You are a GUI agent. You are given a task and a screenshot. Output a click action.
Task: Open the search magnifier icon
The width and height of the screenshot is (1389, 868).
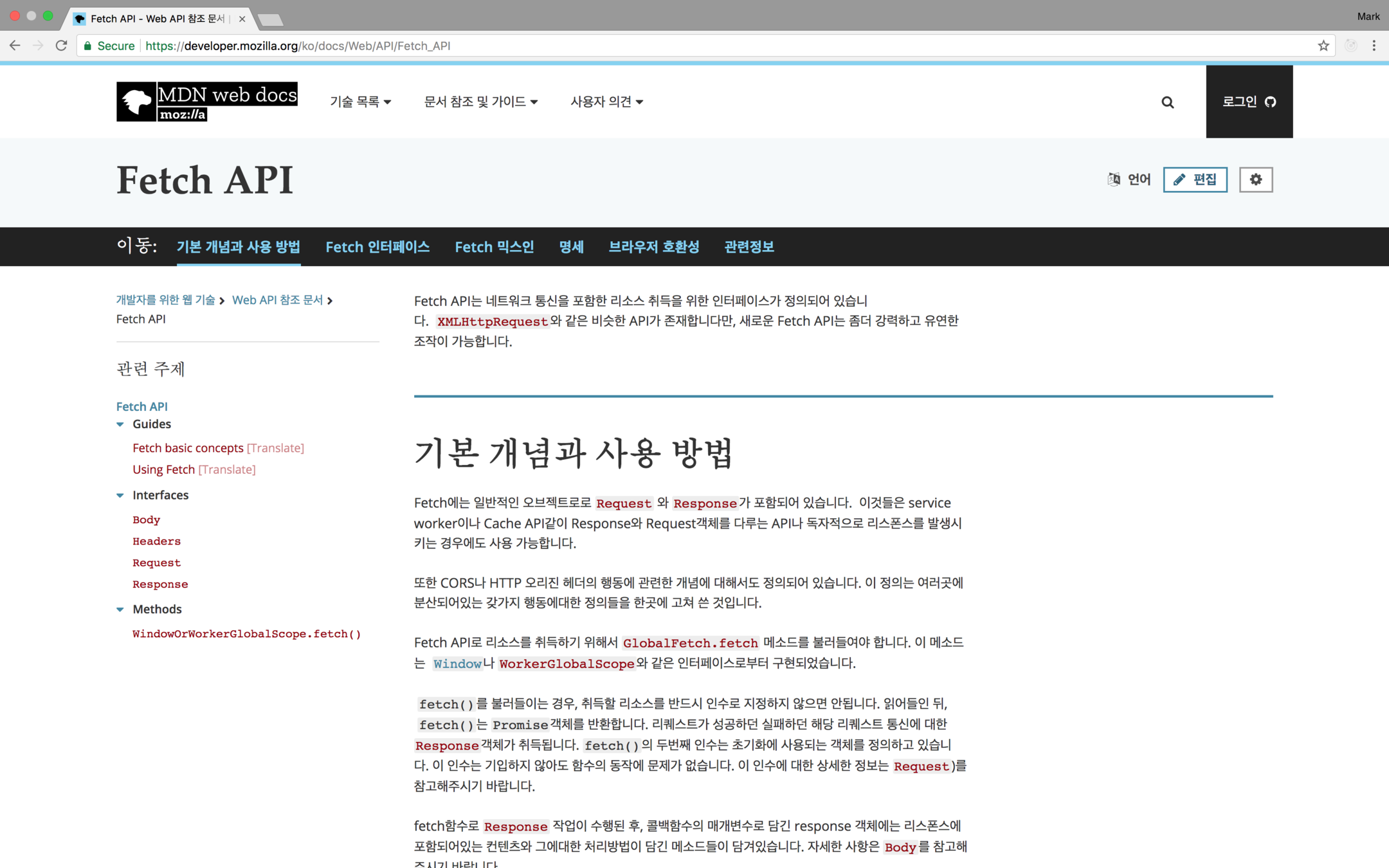coord(1168,102)
